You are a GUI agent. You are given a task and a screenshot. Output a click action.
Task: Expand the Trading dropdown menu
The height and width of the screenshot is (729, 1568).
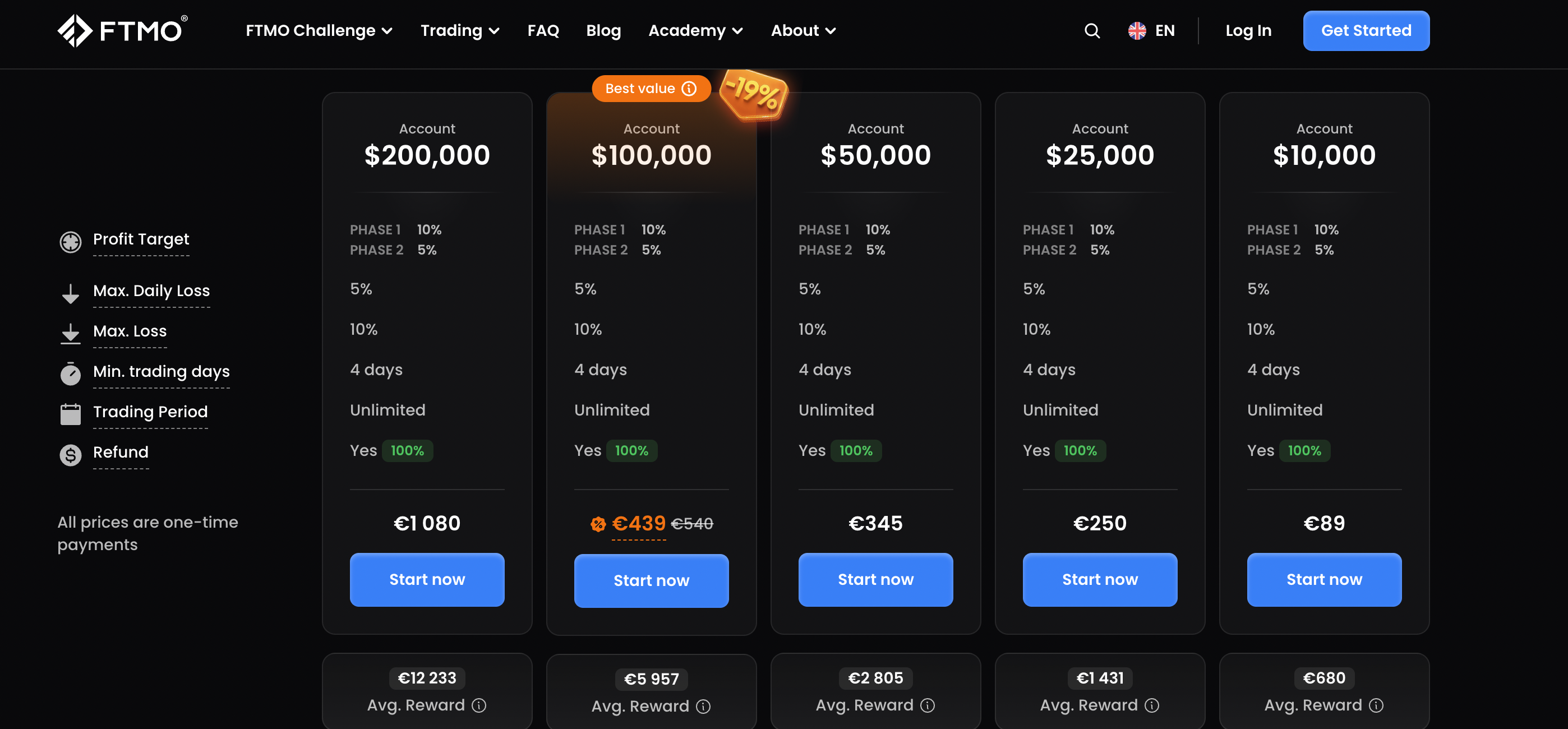(459, 30)
